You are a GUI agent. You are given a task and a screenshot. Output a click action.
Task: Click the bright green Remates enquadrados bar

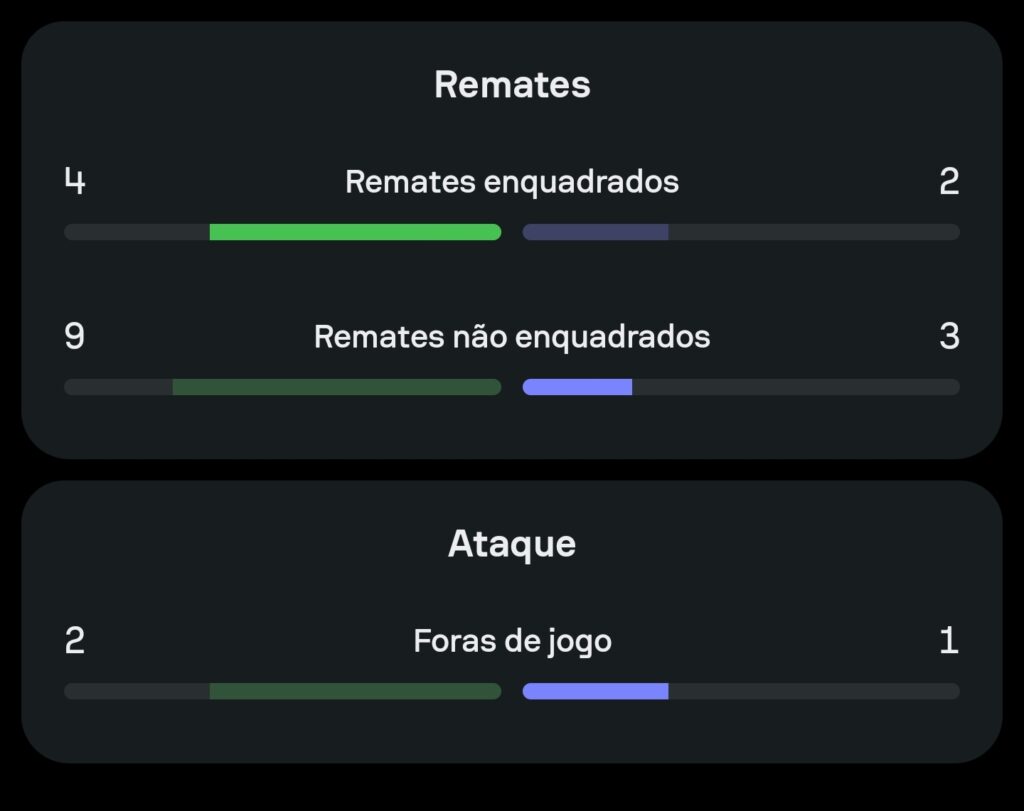coord(355,232)
